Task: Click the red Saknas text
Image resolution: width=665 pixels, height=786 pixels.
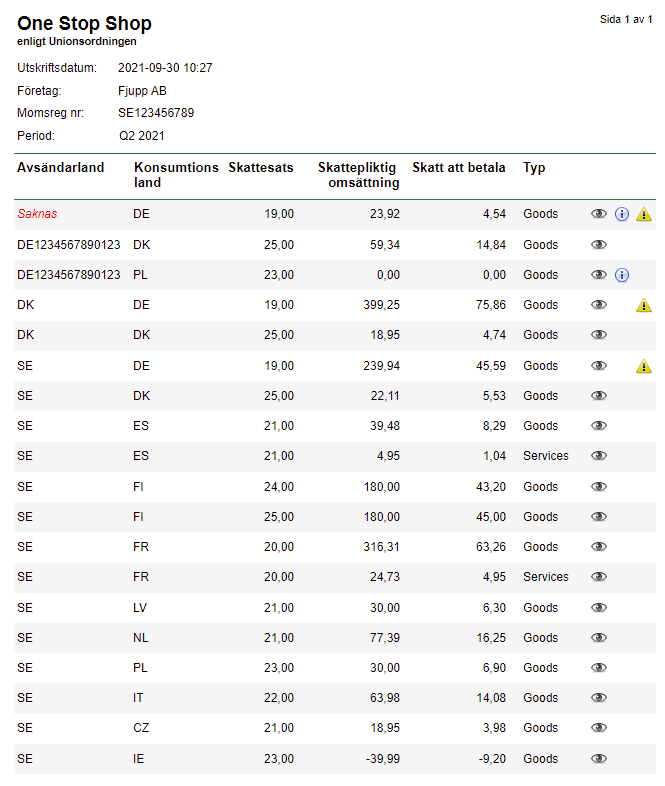Action: click(35, 214)
